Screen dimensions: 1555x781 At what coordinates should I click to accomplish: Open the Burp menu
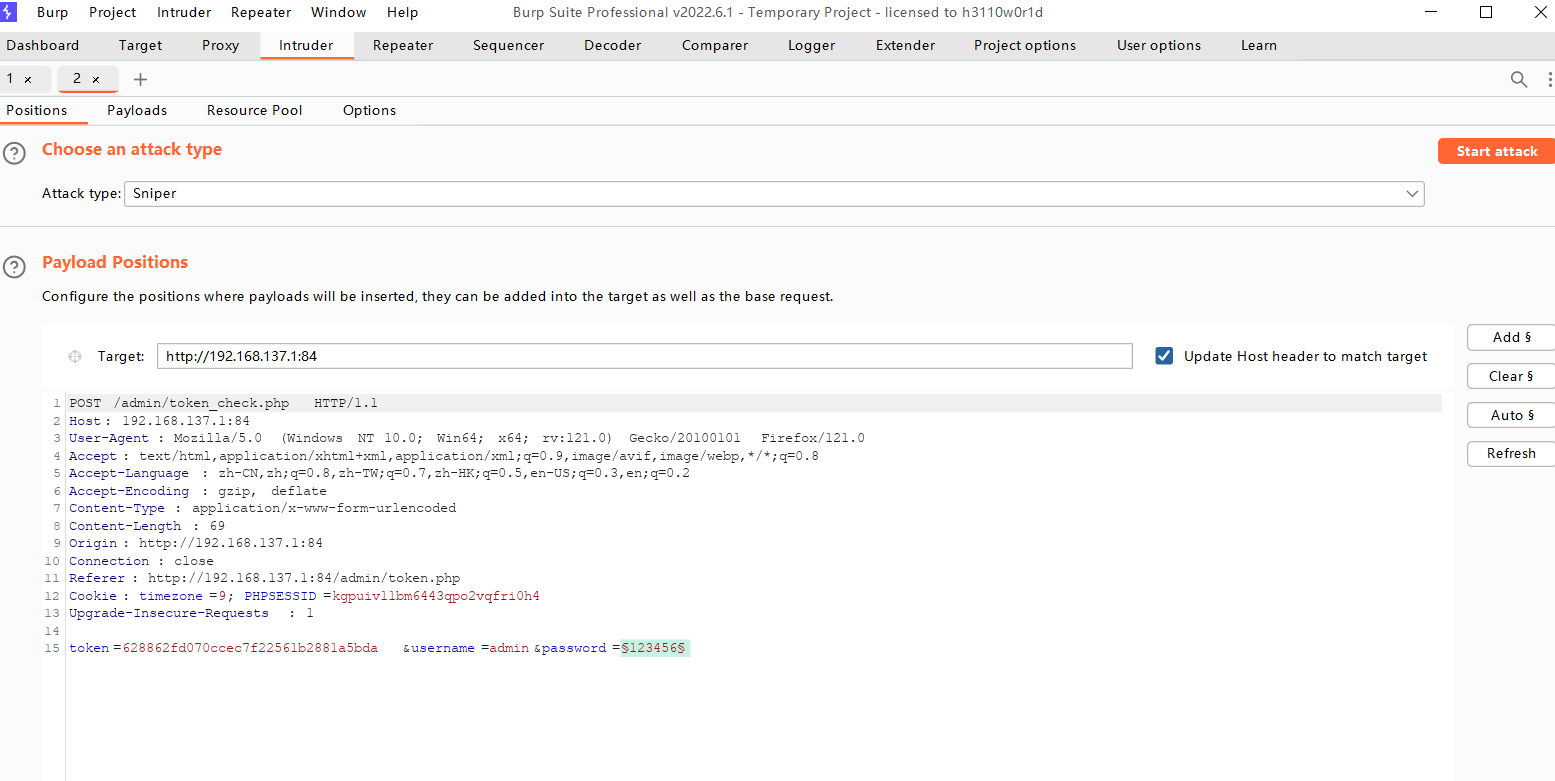tap(53, 12)
